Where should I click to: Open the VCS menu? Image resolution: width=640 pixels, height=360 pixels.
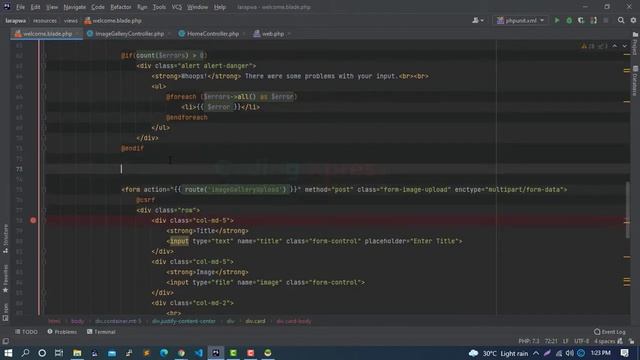click(177, 7)
